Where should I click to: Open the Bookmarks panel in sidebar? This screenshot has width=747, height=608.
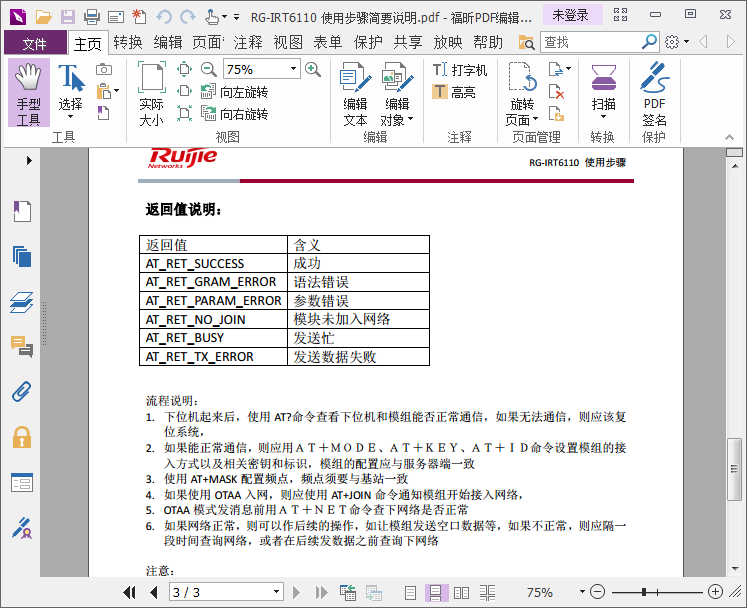(x=22, y=211)
